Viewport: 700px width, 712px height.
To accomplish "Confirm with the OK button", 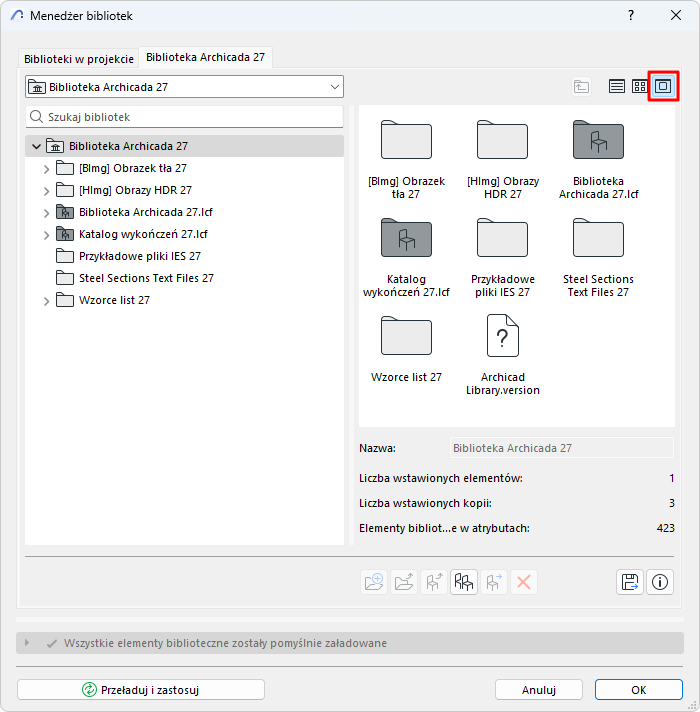I will [639, 690].
